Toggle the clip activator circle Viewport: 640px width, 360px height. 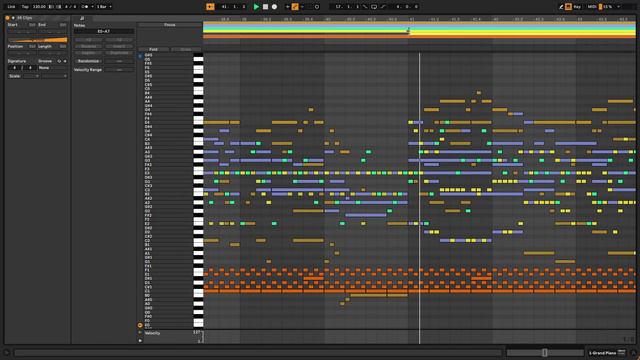pyautogui.click(x=7, y=18)
